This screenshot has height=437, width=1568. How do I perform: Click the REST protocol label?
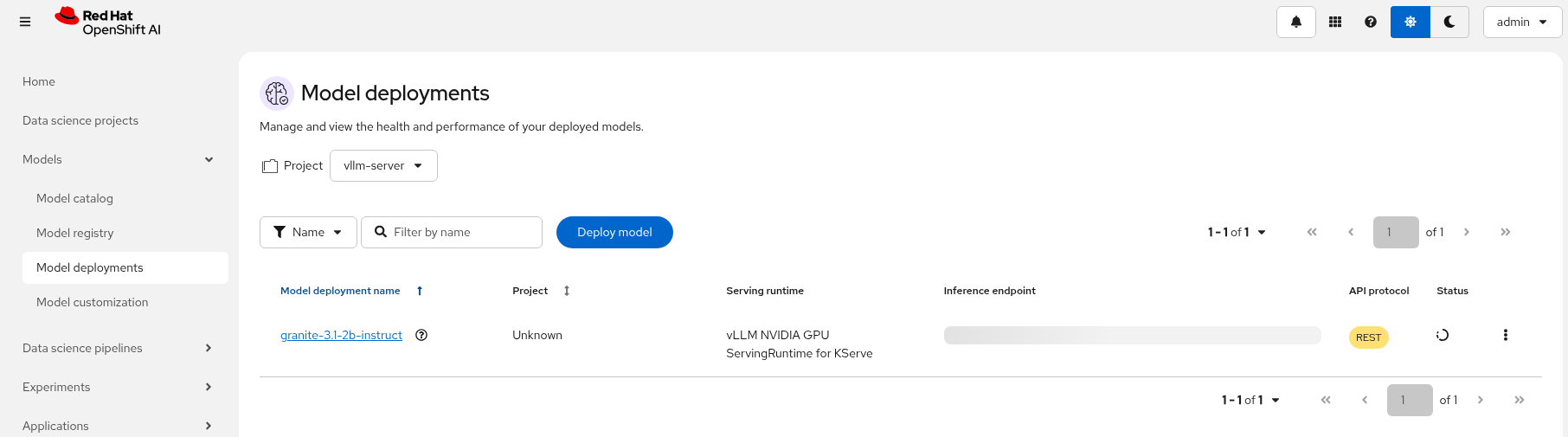[x=1368, y=337]
